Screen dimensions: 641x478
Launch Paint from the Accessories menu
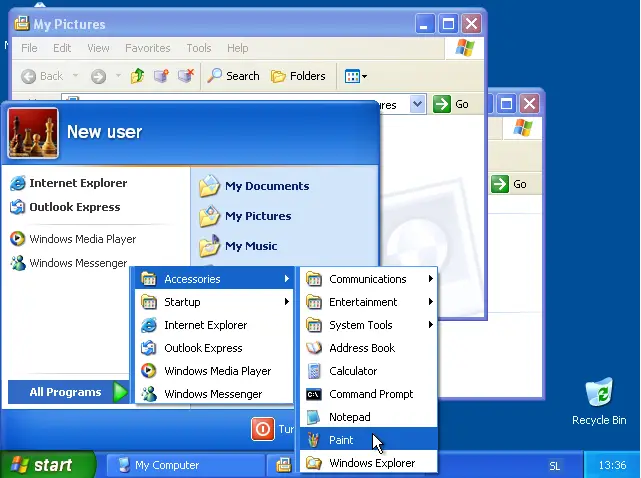click(x=368, y=440)
